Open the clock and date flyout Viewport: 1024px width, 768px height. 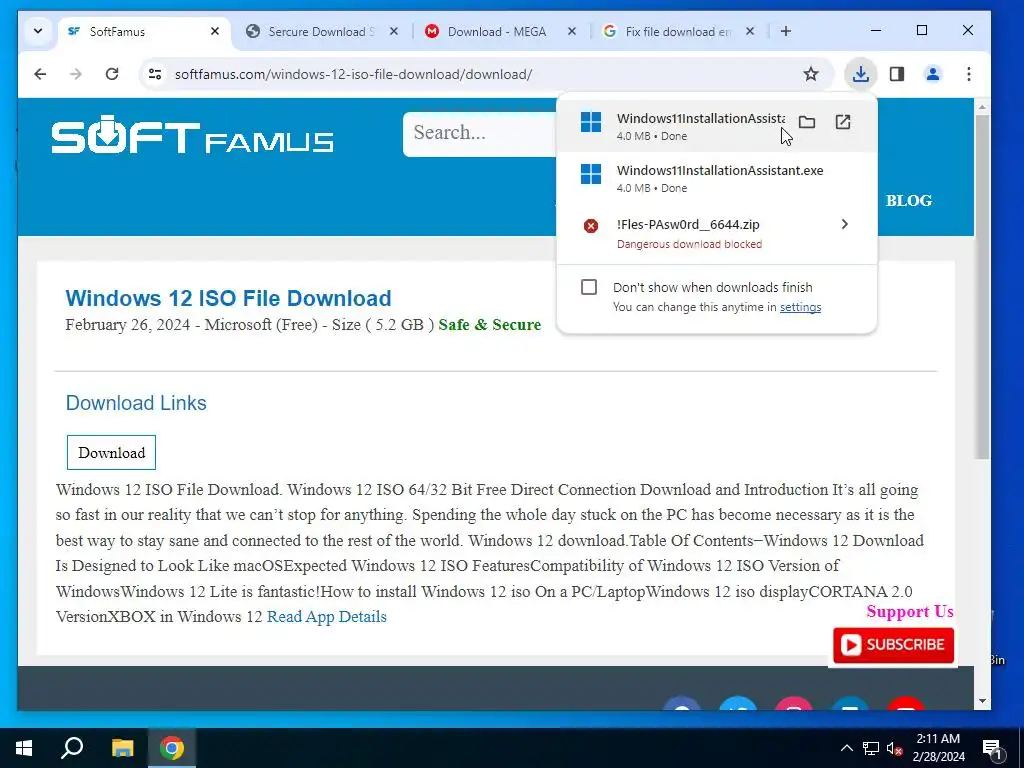(938, 748)
